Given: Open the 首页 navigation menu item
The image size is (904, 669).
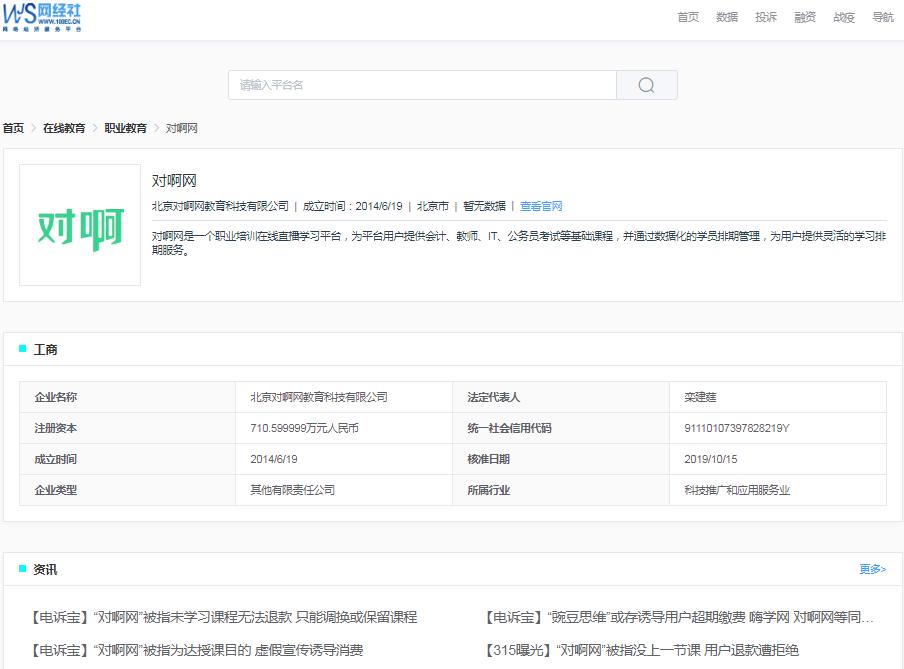Looking at the screenshot, I should pos(686,17).
